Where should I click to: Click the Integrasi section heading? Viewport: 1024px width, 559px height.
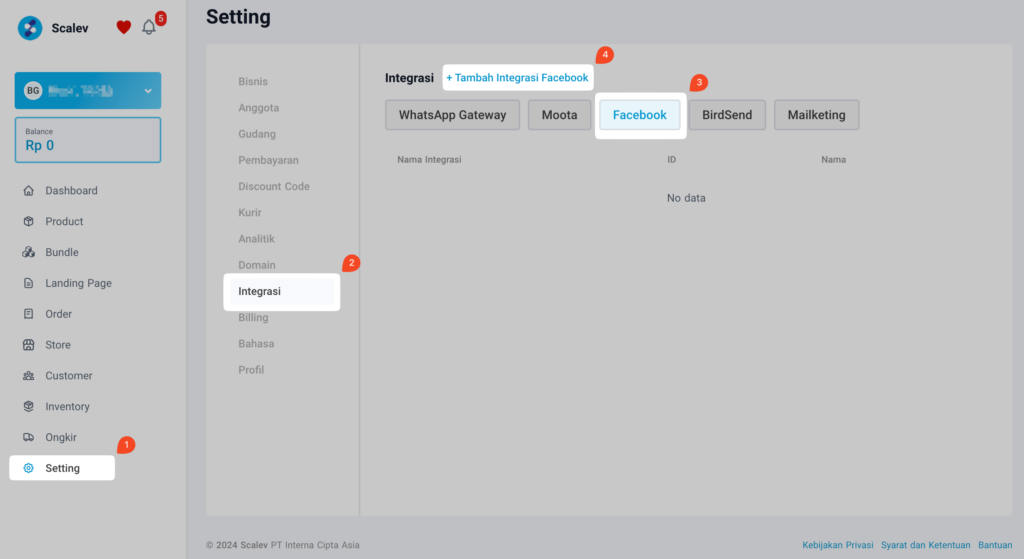coord(409,78)
